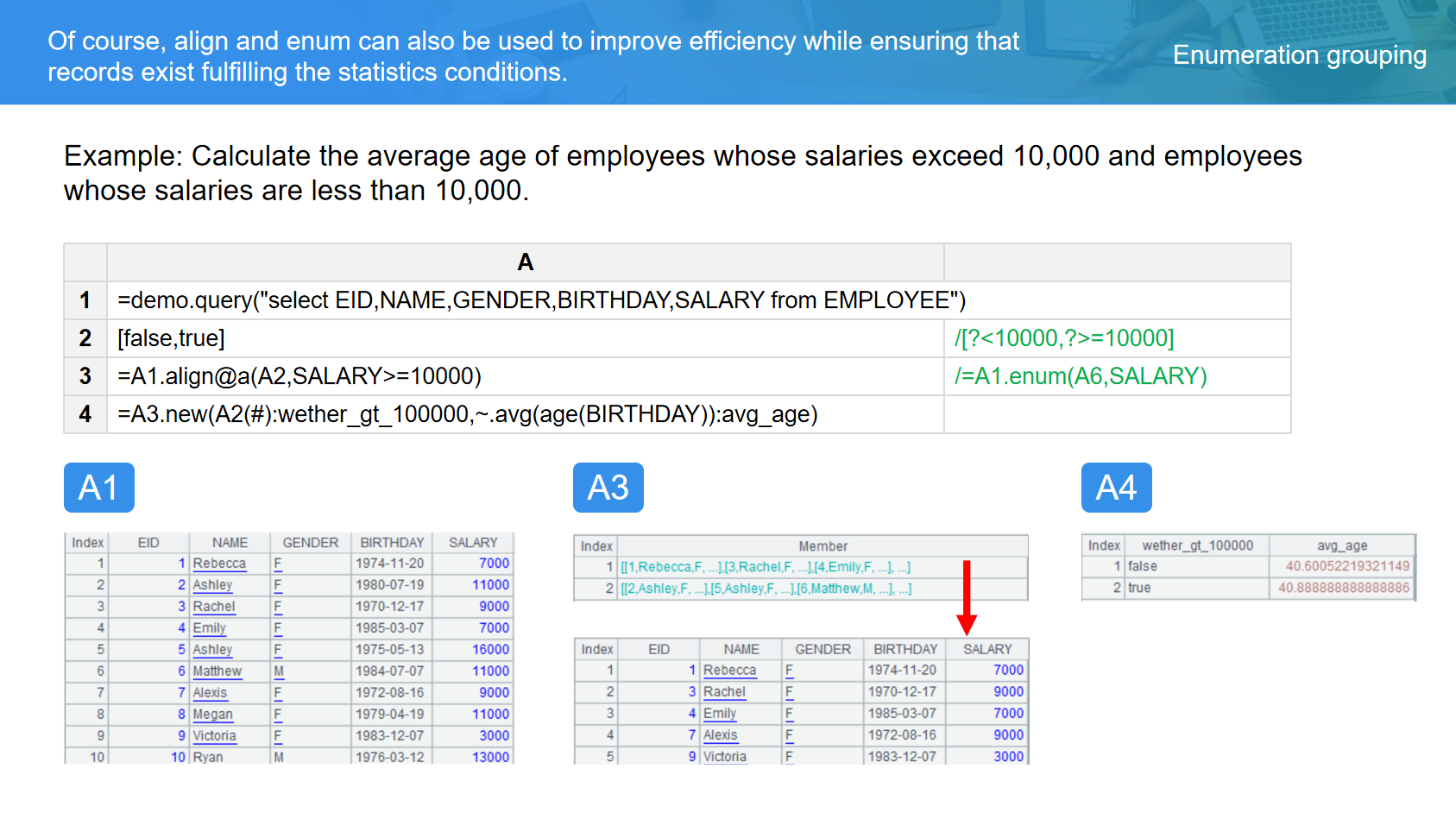This screenshot has height=819, width=1456.
Task: Click the green /=A1.enum(A6,SALARY) comment cell
Action: (x=1081, y=376)
